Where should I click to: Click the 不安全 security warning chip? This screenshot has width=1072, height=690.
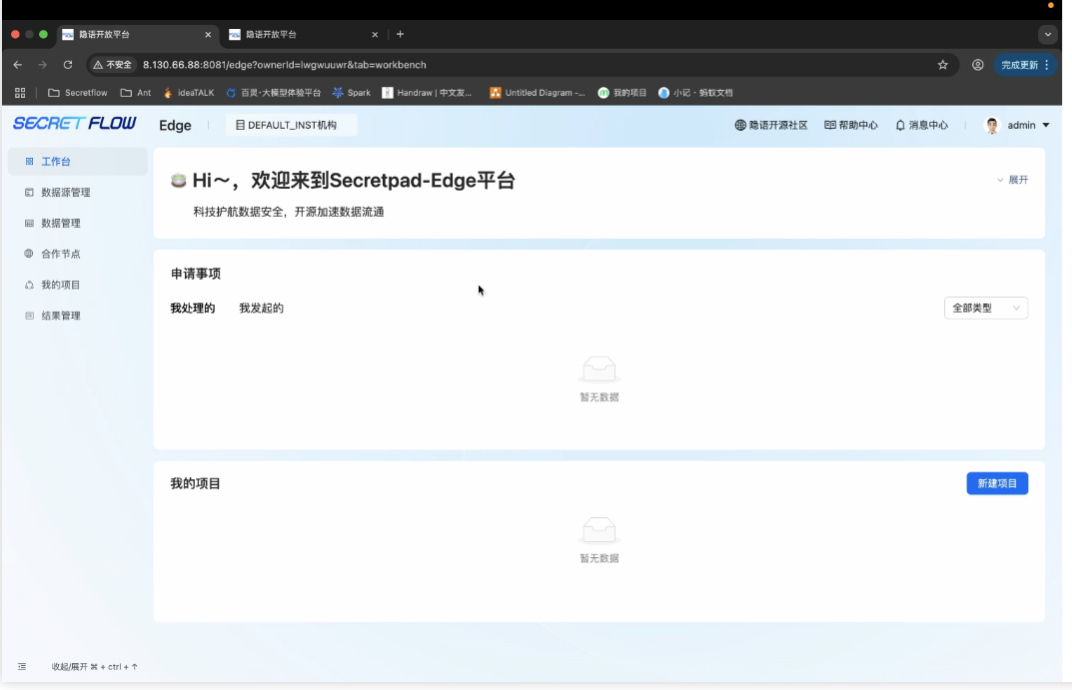pyautogui.click(x=113, y=65)
